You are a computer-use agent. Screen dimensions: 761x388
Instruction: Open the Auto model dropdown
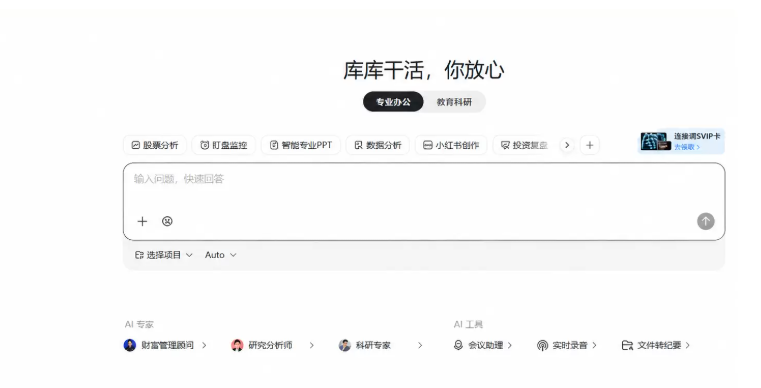(221, 255)
